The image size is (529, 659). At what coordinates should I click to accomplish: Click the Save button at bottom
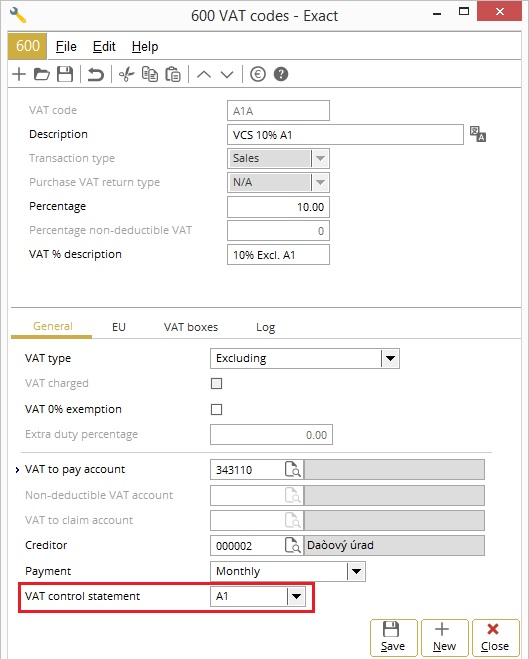pyautogui.click(x=393, y=638)
